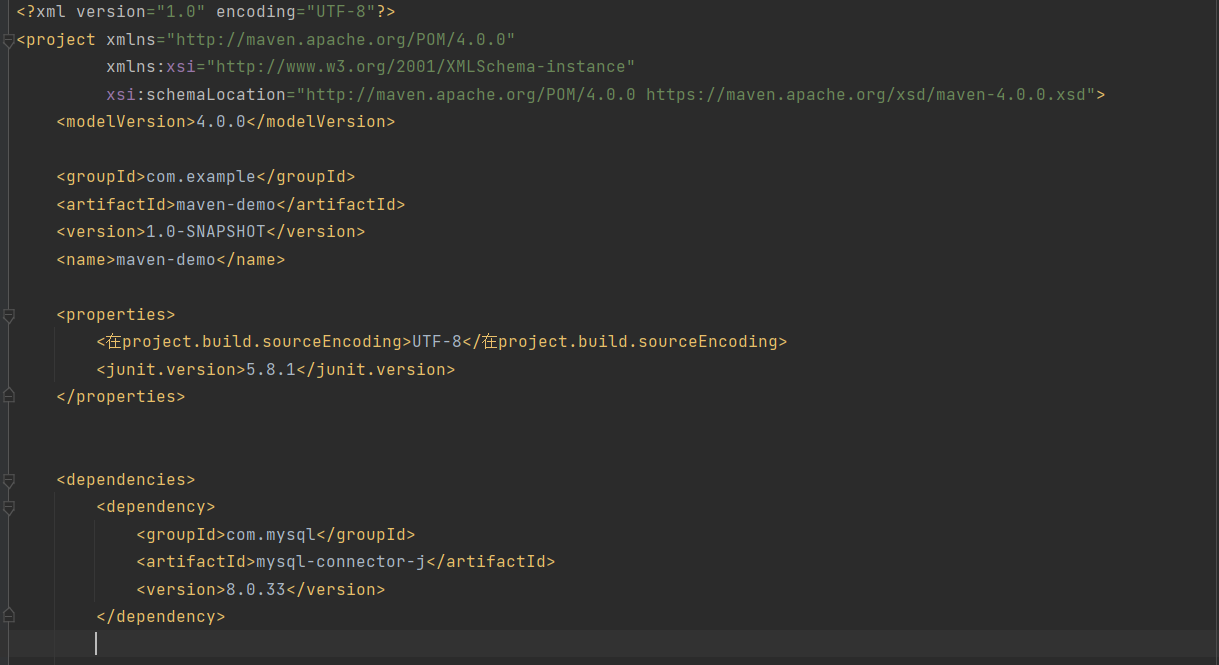The image size is (1219, 665).
Task: Click the closing artifactId tag after mysql-connector-j
Action: pyautogui.click(x=491, y=561)
